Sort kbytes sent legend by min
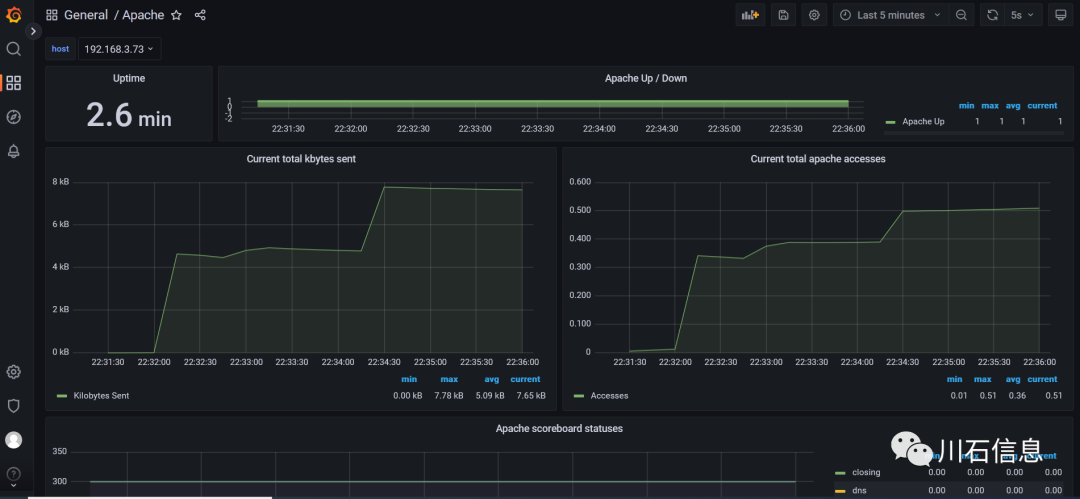1080x499 pixels. point(409,379)
